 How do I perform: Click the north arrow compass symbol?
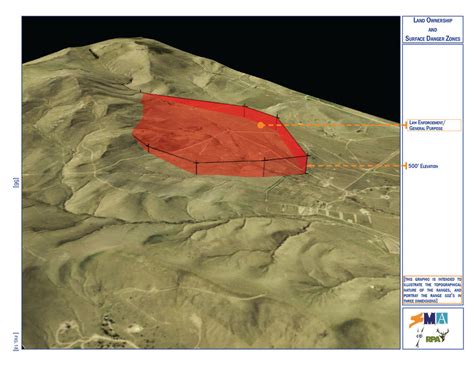point(419,337)
